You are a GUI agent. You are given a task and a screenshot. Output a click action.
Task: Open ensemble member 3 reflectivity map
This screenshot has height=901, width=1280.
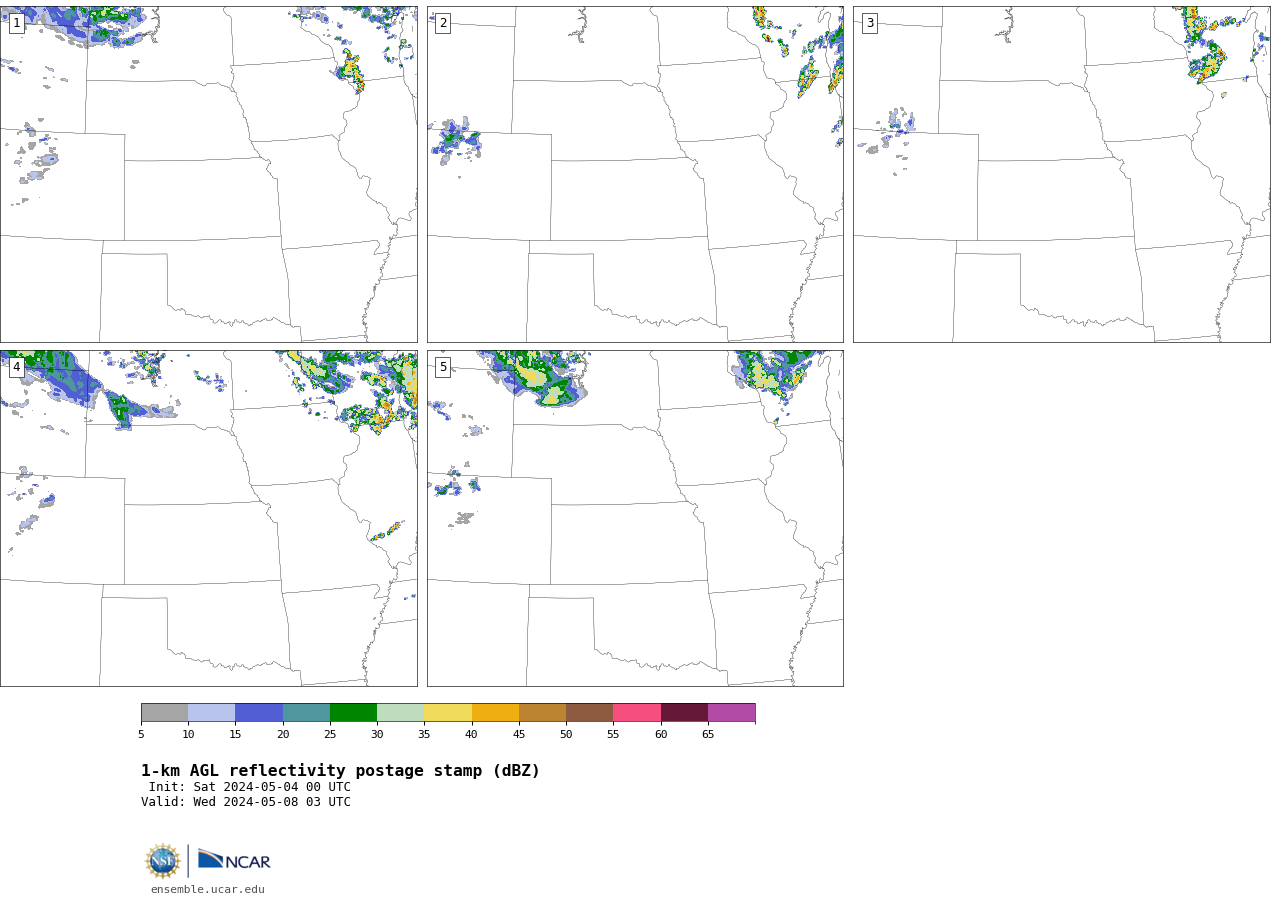tap(1061, 174)
